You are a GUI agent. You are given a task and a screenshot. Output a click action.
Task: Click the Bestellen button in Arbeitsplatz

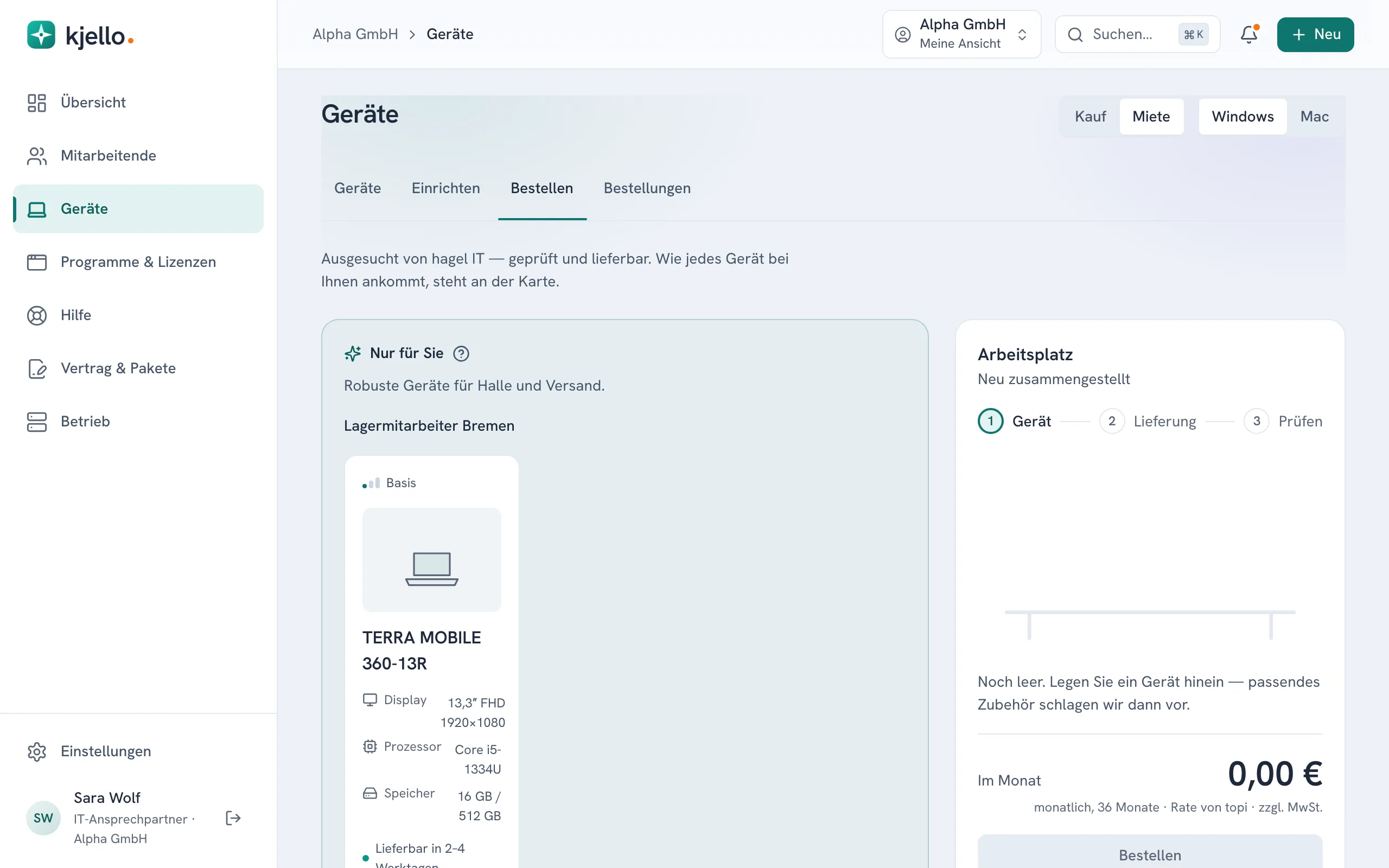pyautogui.click(x=1150, y=854)
